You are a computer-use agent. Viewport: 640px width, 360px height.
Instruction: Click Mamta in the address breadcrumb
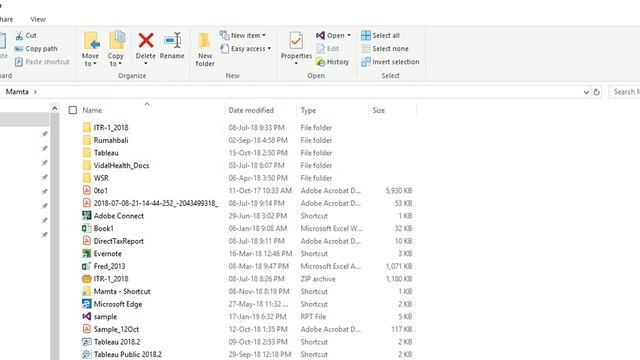17,92
